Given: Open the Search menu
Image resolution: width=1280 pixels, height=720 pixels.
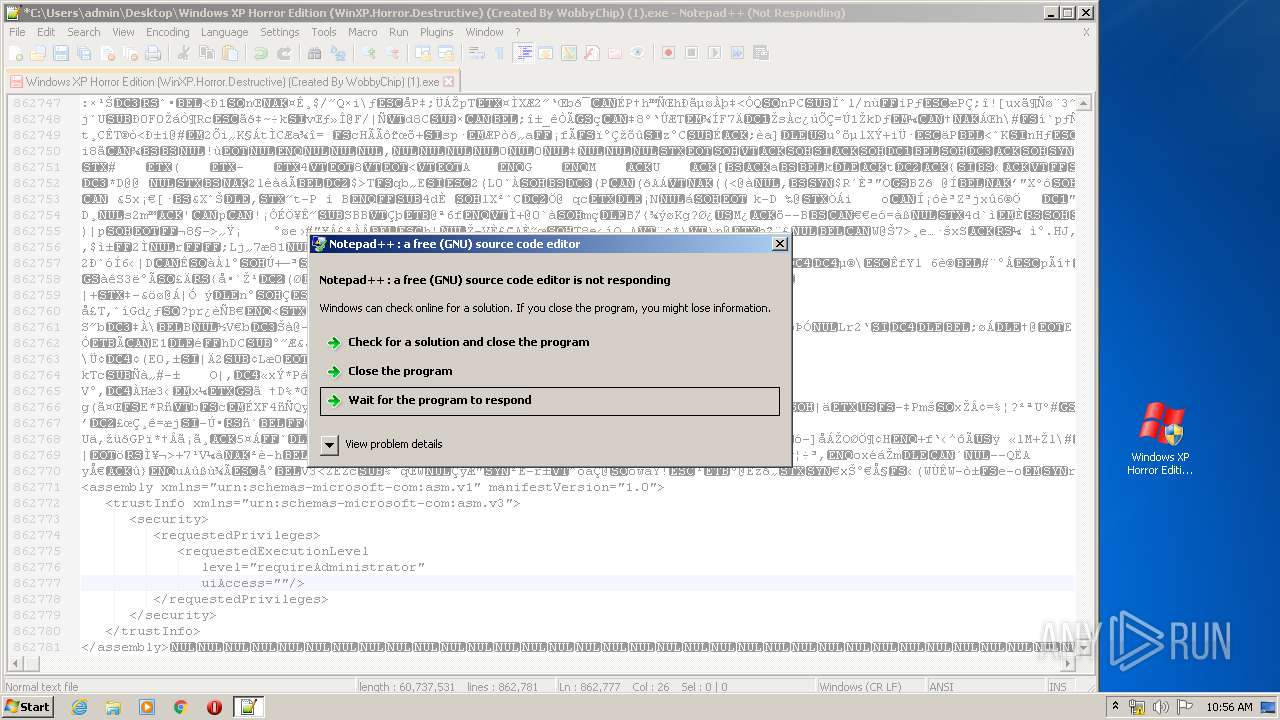Looking at the screenshot, I should coord(84,32).
